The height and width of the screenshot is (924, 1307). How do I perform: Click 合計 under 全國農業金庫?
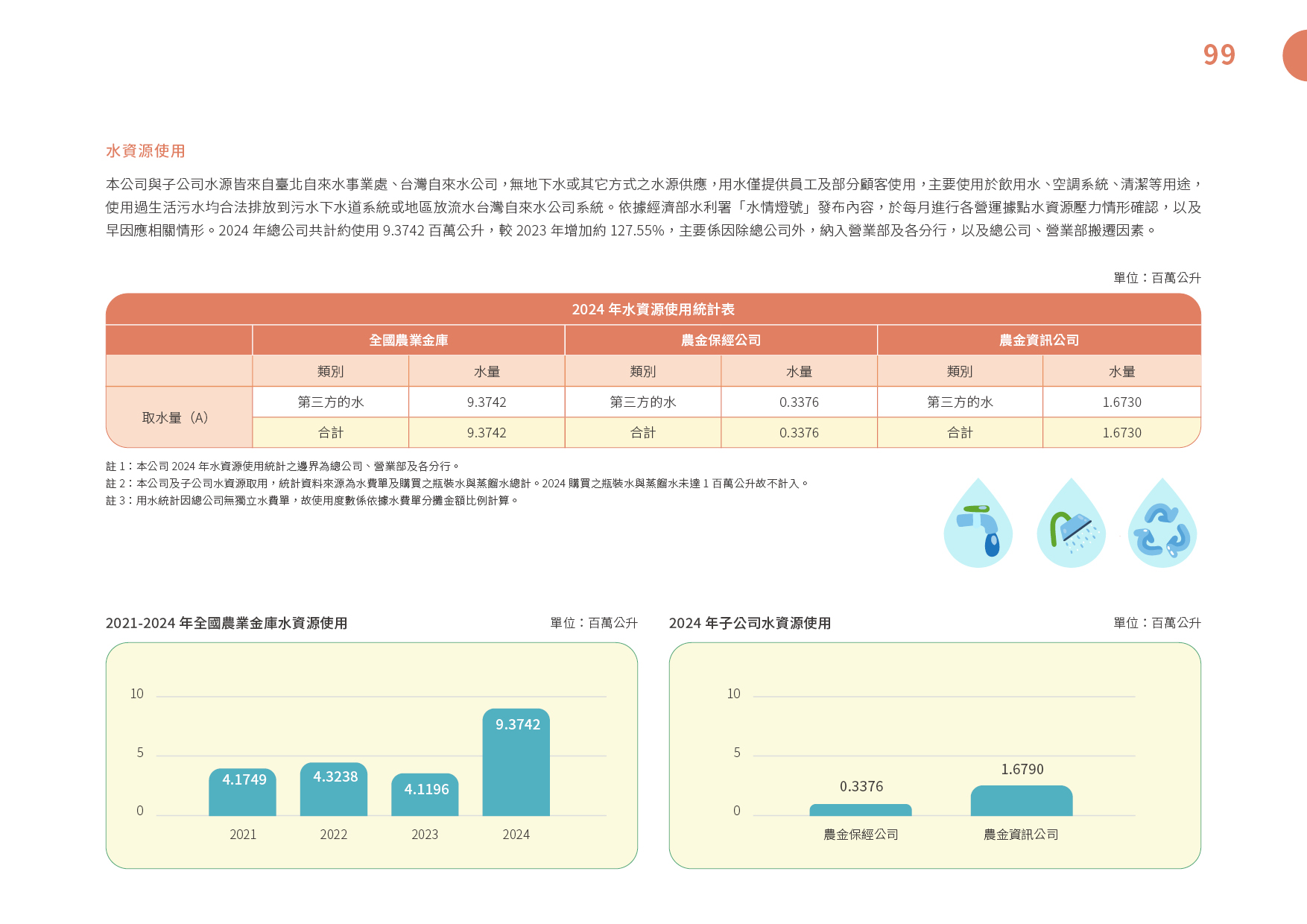331,433
